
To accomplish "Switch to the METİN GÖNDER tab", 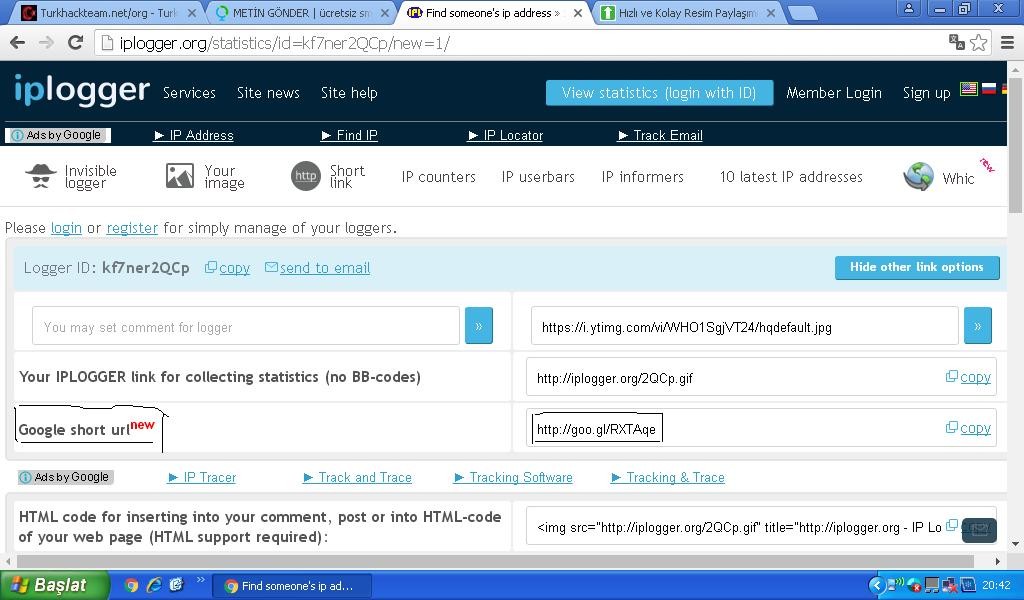I will point(301,13).
